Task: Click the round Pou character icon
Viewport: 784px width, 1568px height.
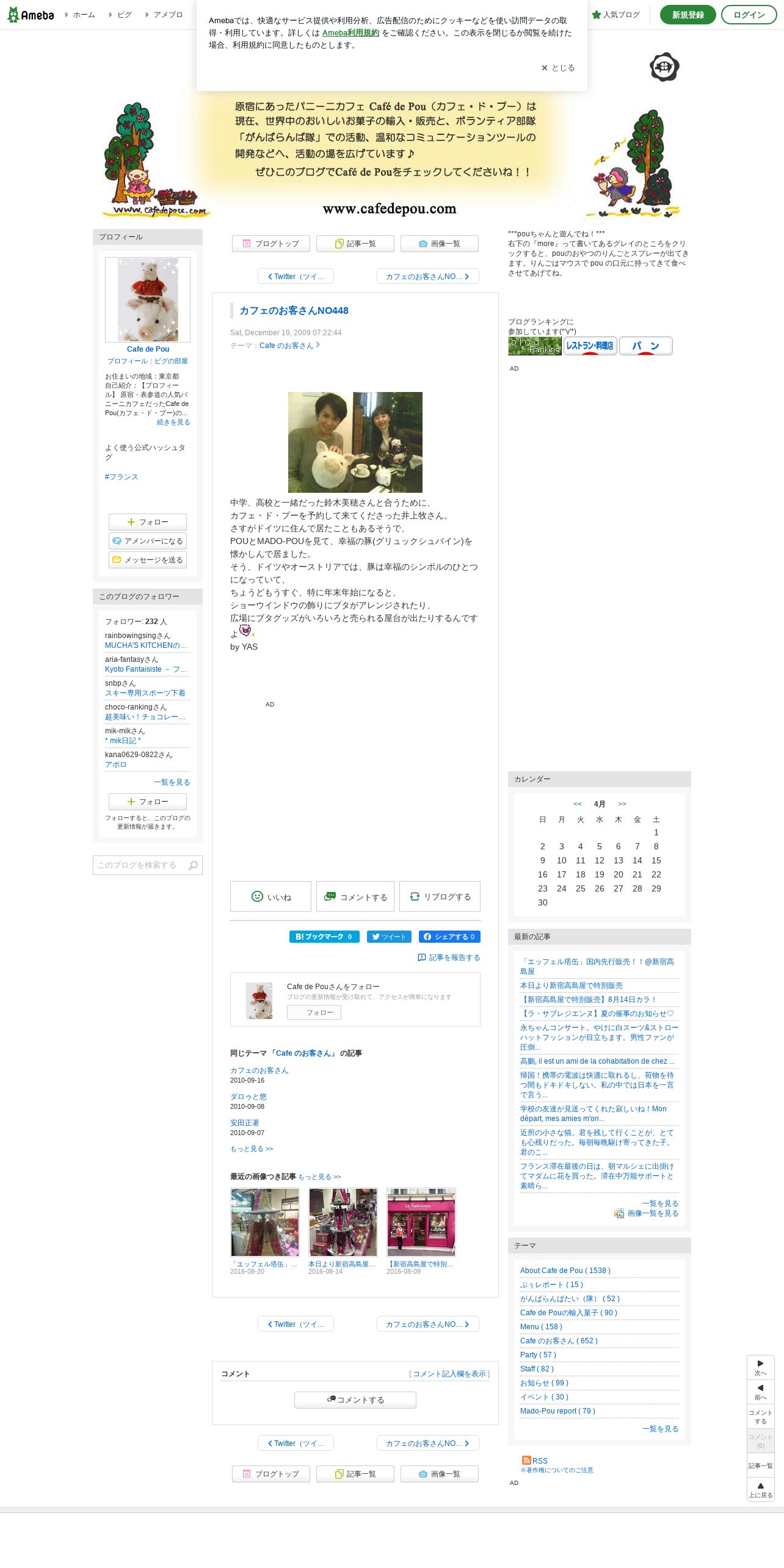Action: pyautogui.click(x=664, y=67)
